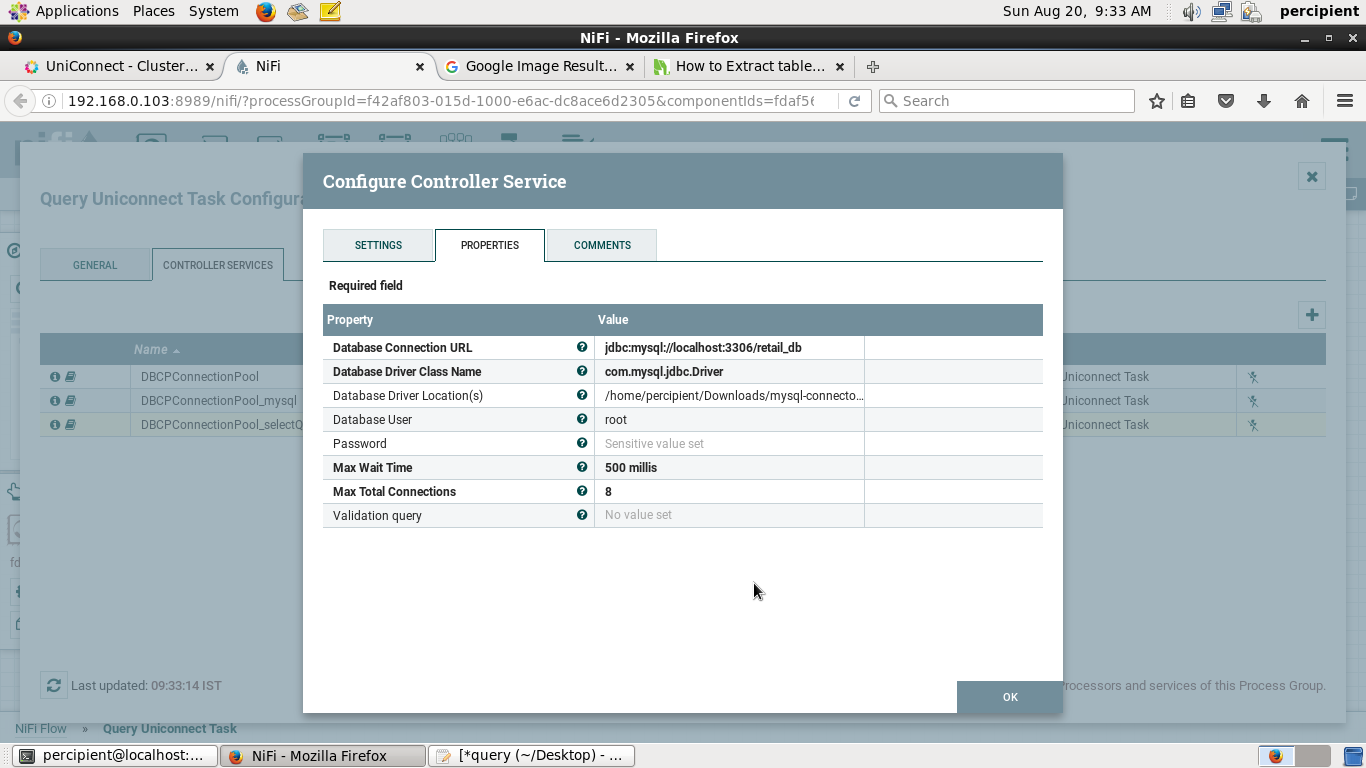Enable the DBCPConnectionPool_selectQ service lightning toggle
The width and height of the screenshot is (1366, 768).
pyautogui.click(x=1251, y=424)
